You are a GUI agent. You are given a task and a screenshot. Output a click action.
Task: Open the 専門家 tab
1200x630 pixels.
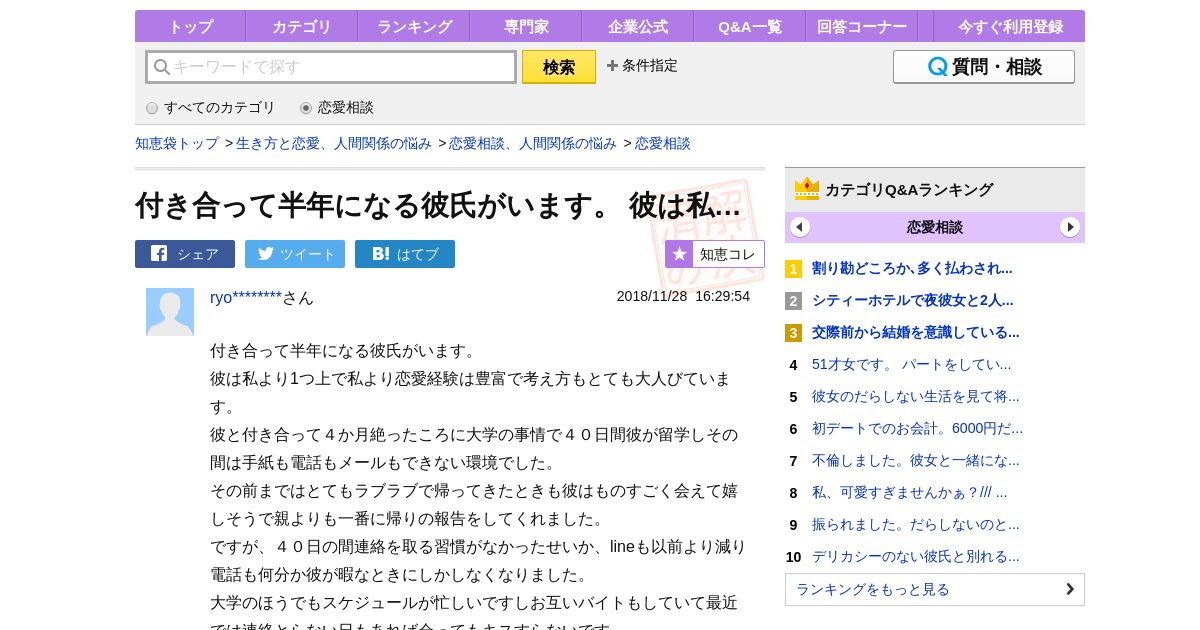pos(525,26)
